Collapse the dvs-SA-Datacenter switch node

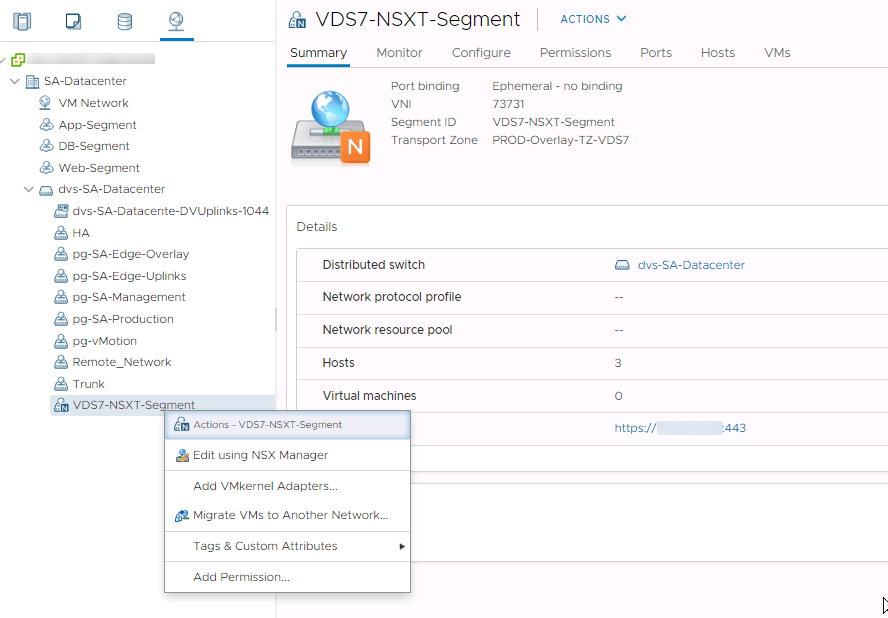(29, 189)
